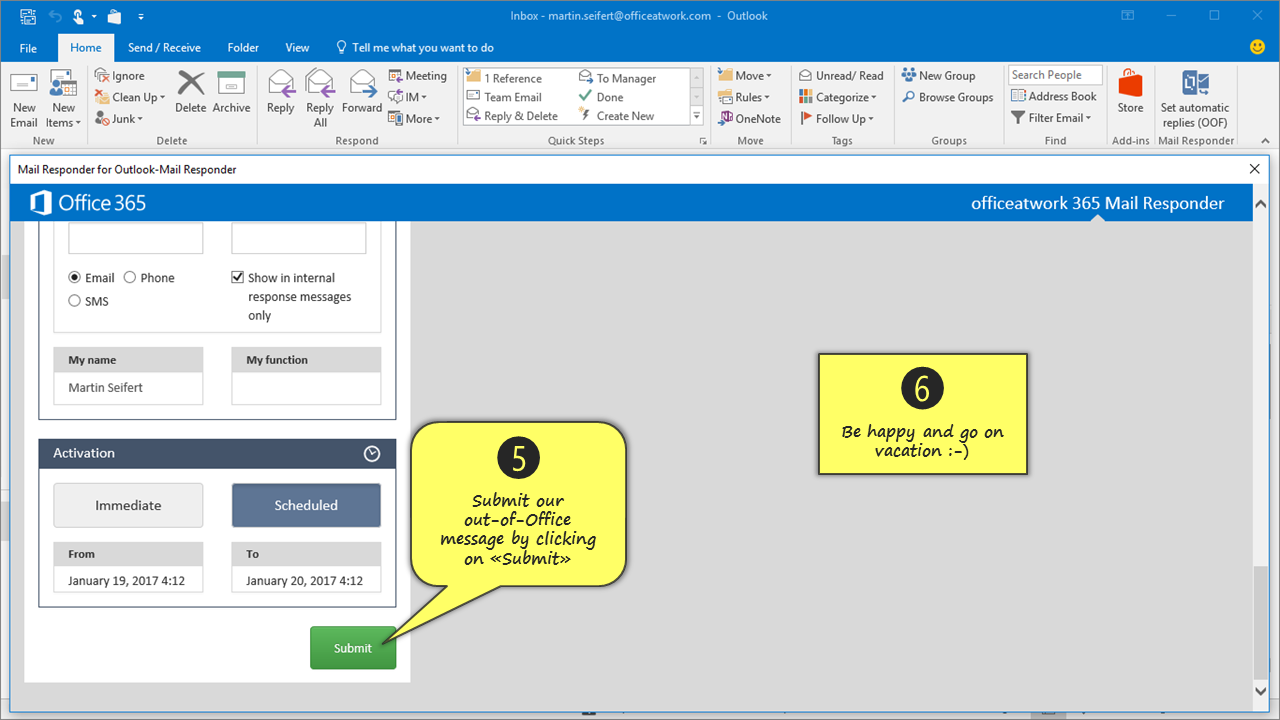Expand the More respond options

tap(415, 118)
